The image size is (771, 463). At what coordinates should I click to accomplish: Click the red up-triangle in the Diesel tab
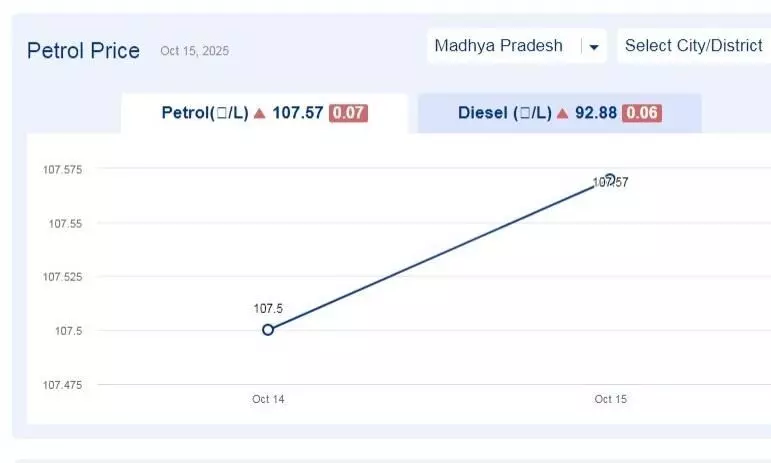563,114
